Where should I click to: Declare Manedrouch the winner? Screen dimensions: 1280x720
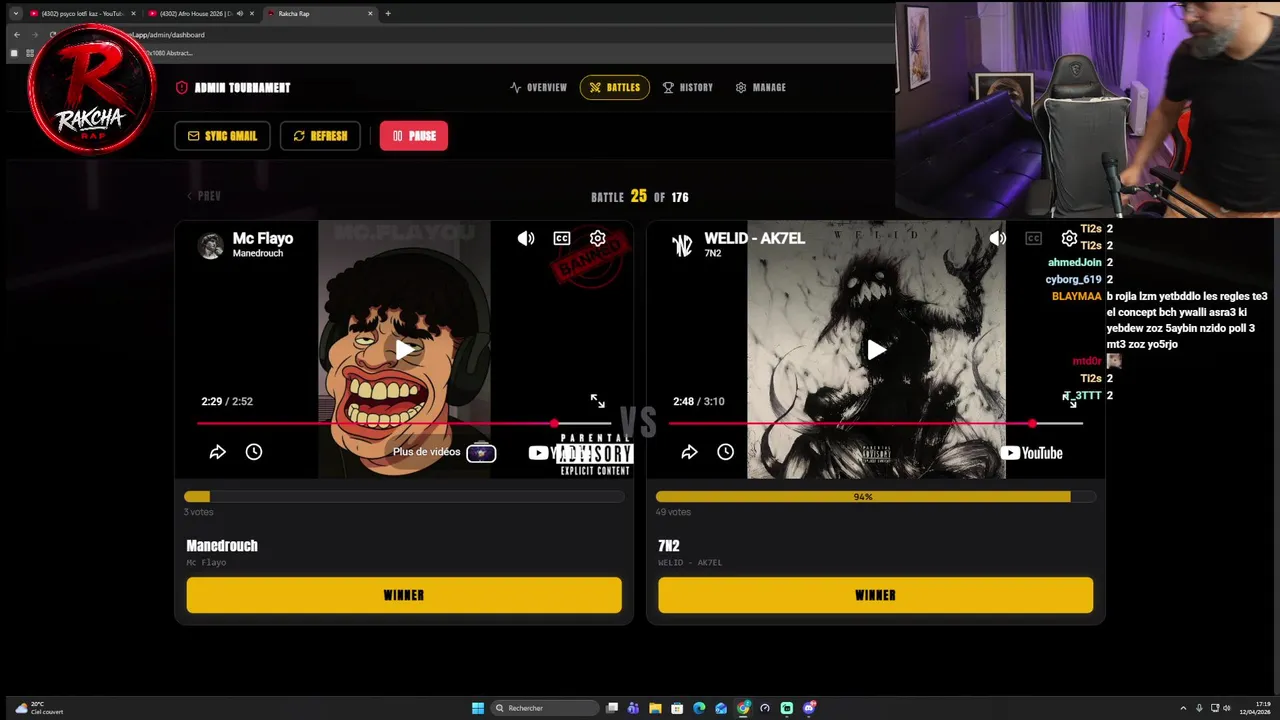pyautogui.click(x=404, y=595)
